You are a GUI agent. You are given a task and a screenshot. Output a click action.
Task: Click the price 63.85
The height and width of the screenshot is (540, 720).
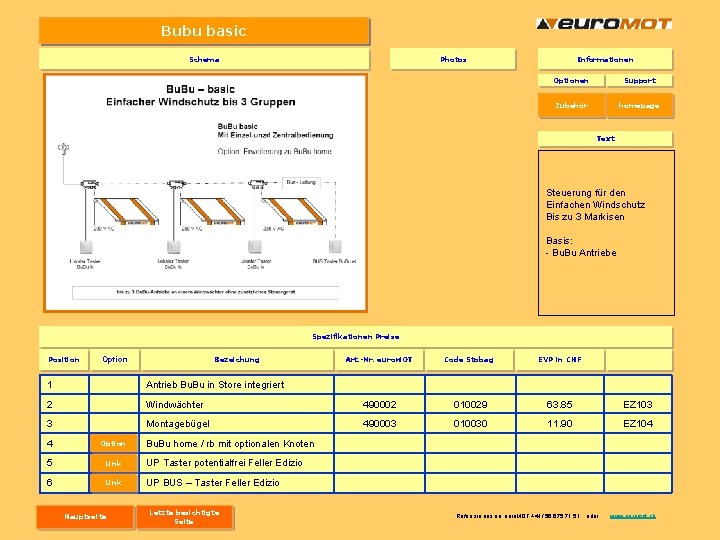[x=560, y=405]
